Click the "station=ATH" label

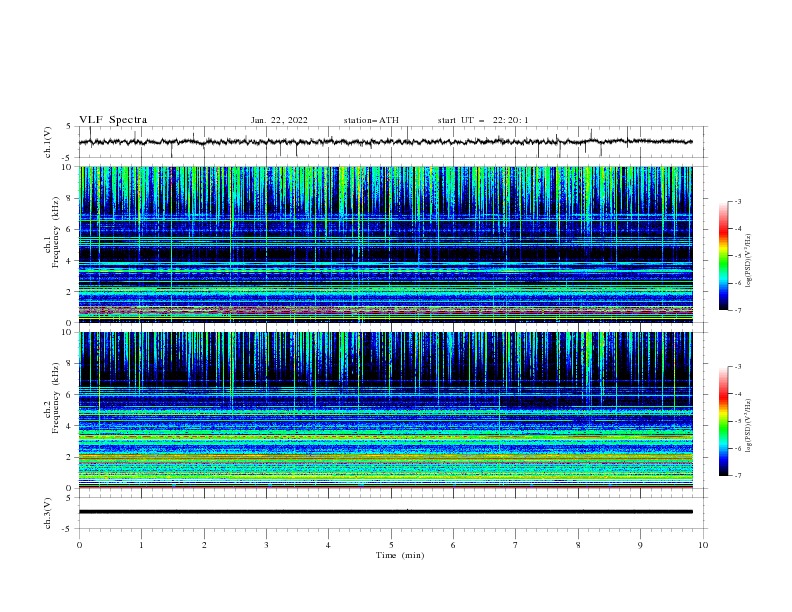pos(371,120)
